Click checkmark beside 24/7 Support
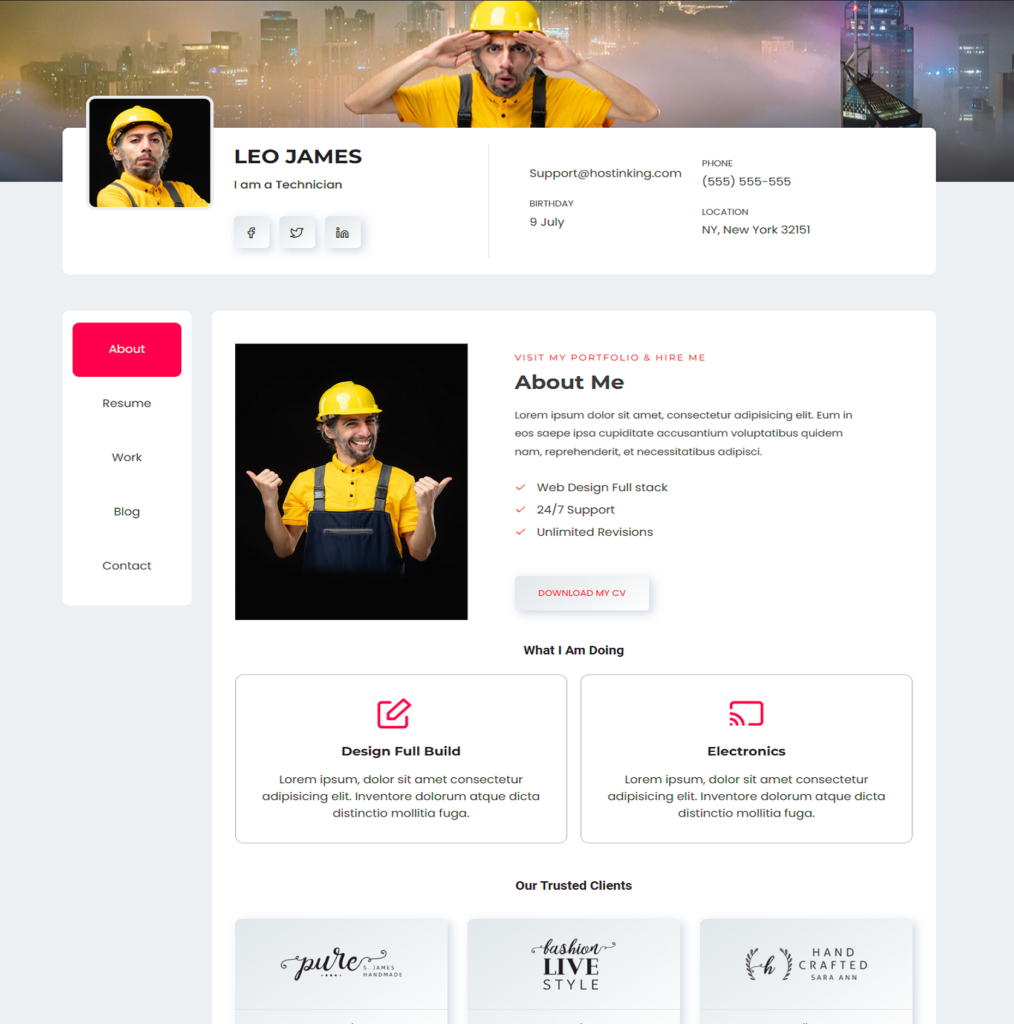Image resolution: width=1014 pixels, height=1024 pixels. (x=520, y=510)
